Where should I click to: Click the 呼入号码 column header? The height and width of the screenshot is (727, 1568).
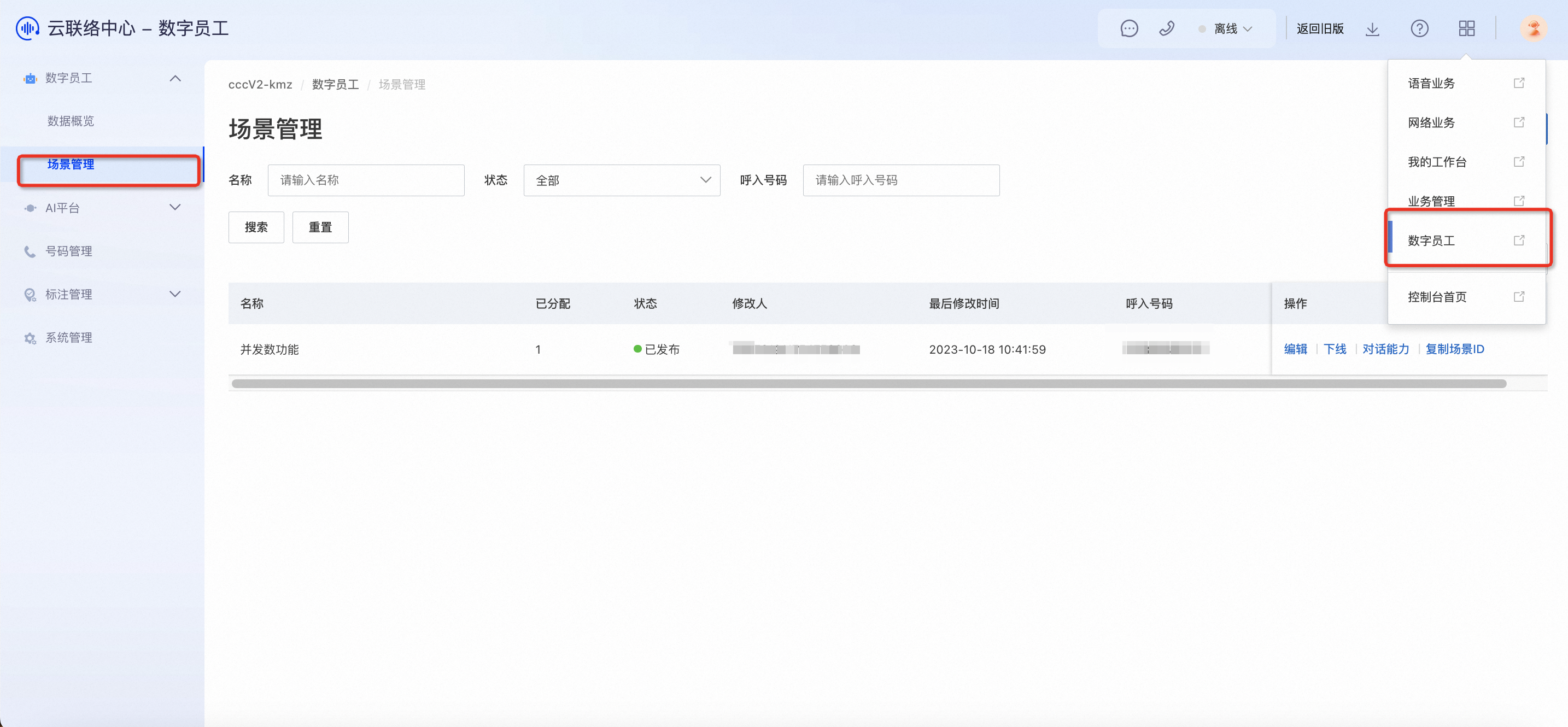(x=1149, y=303)
